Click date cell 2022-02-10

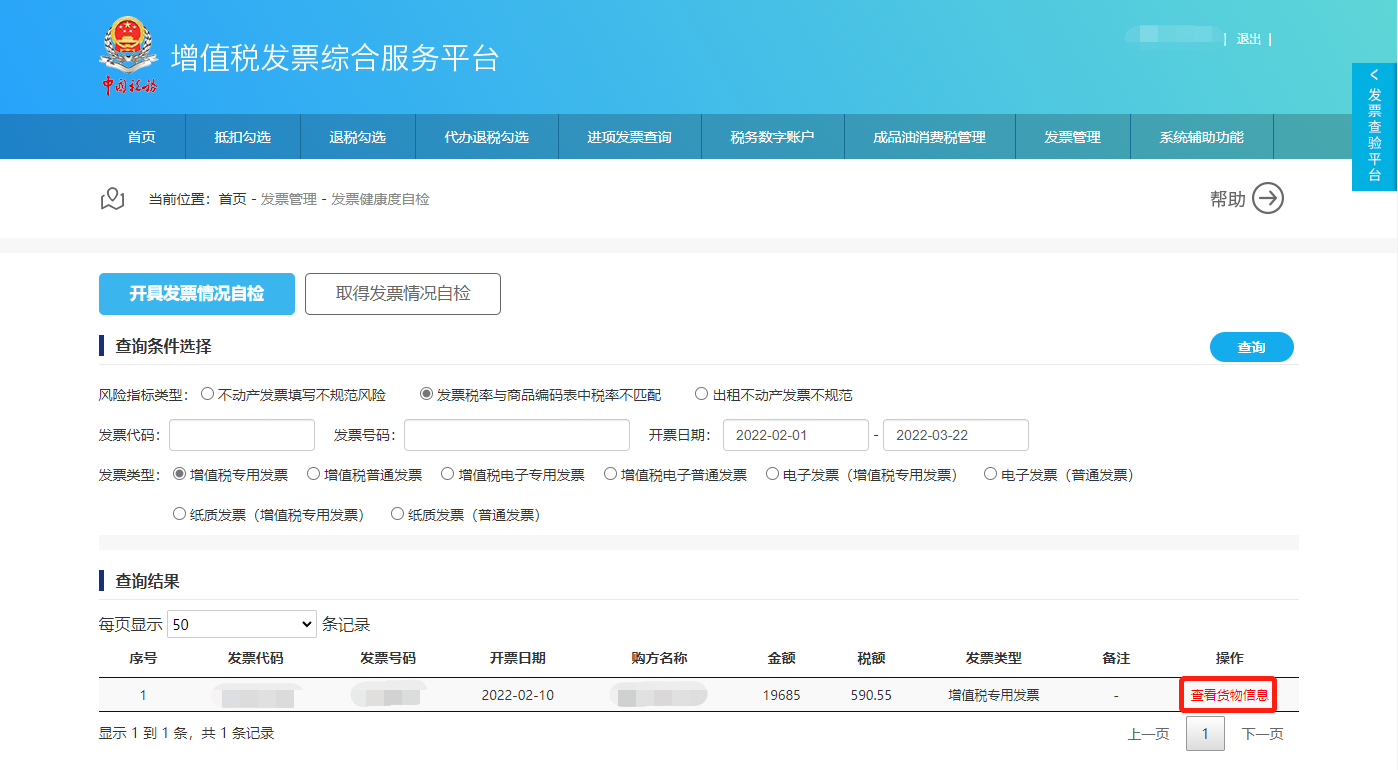click(x=518, y=695)
